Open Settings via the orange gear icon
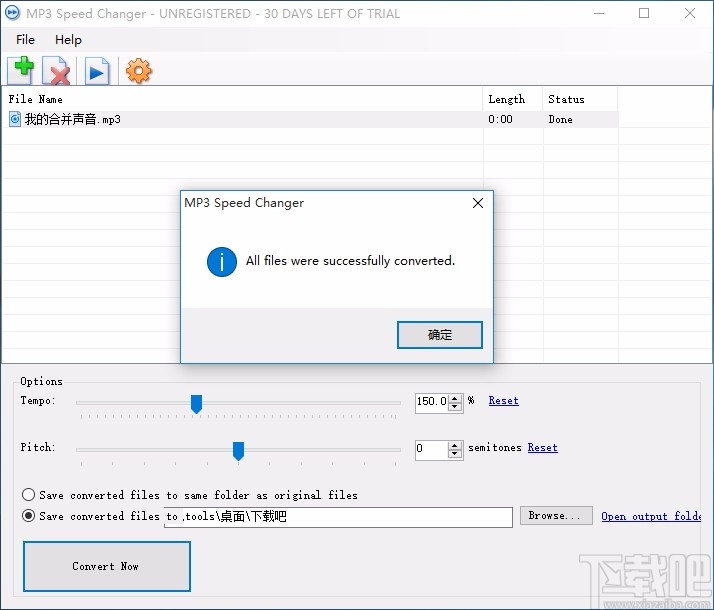This screenshot has height=610, width=714. point(138,71)
